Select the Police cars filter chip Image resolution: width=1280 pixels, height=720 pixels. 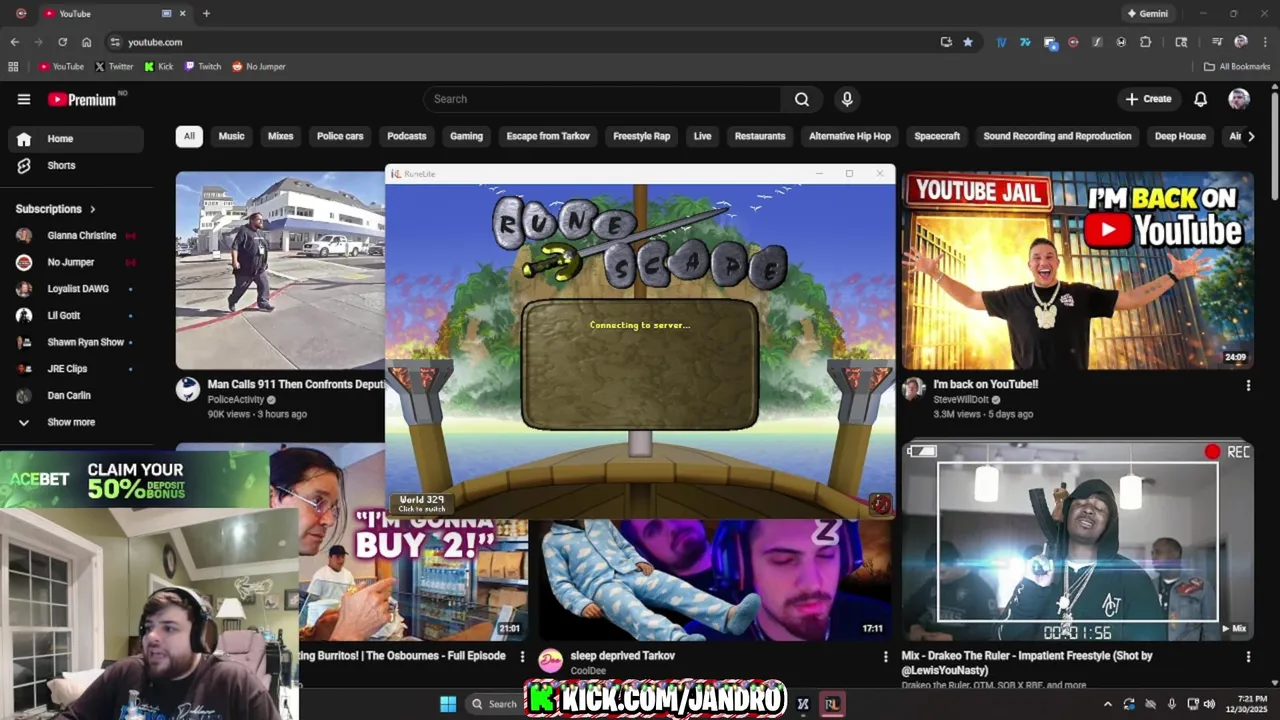[x=340, y=136]
